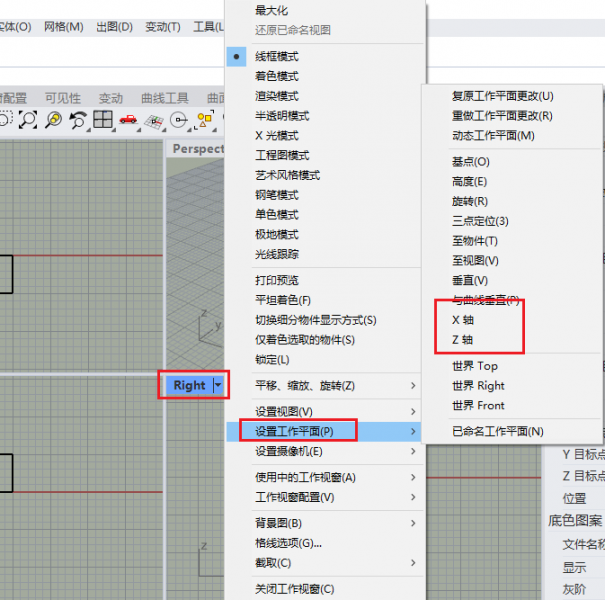Select 渲染模式 rendered display mode
This screenshot has width=605, height=600.
click(x=276, y=96)
